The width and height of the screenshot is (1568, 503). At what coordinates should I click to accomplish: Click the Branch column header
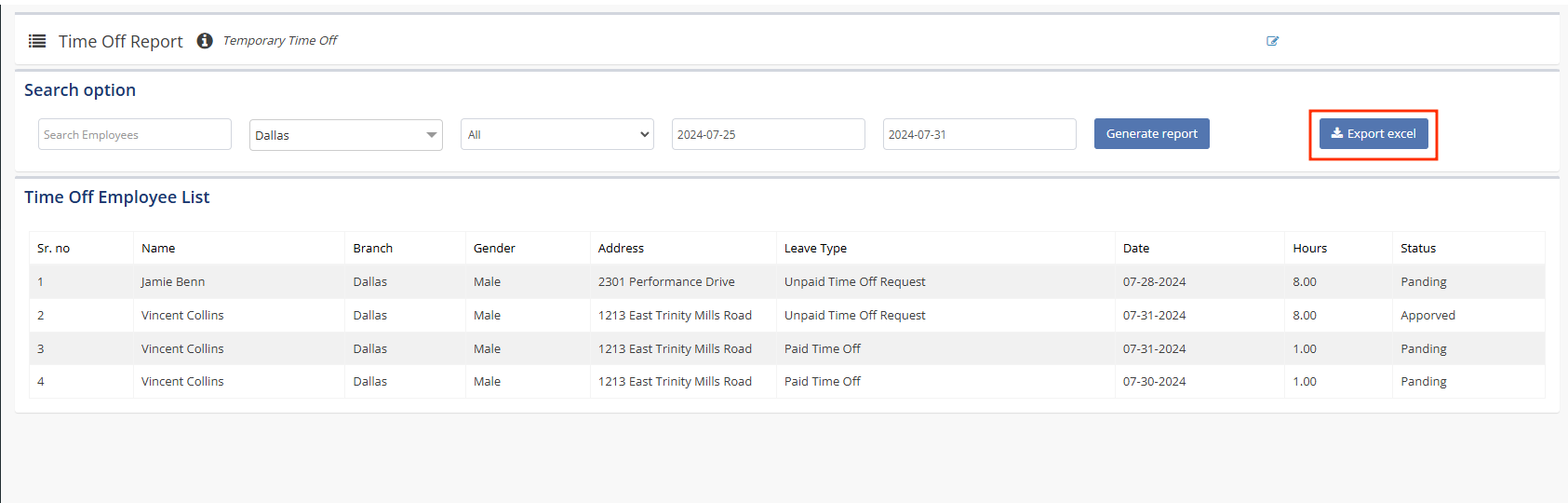pos(372,249)
